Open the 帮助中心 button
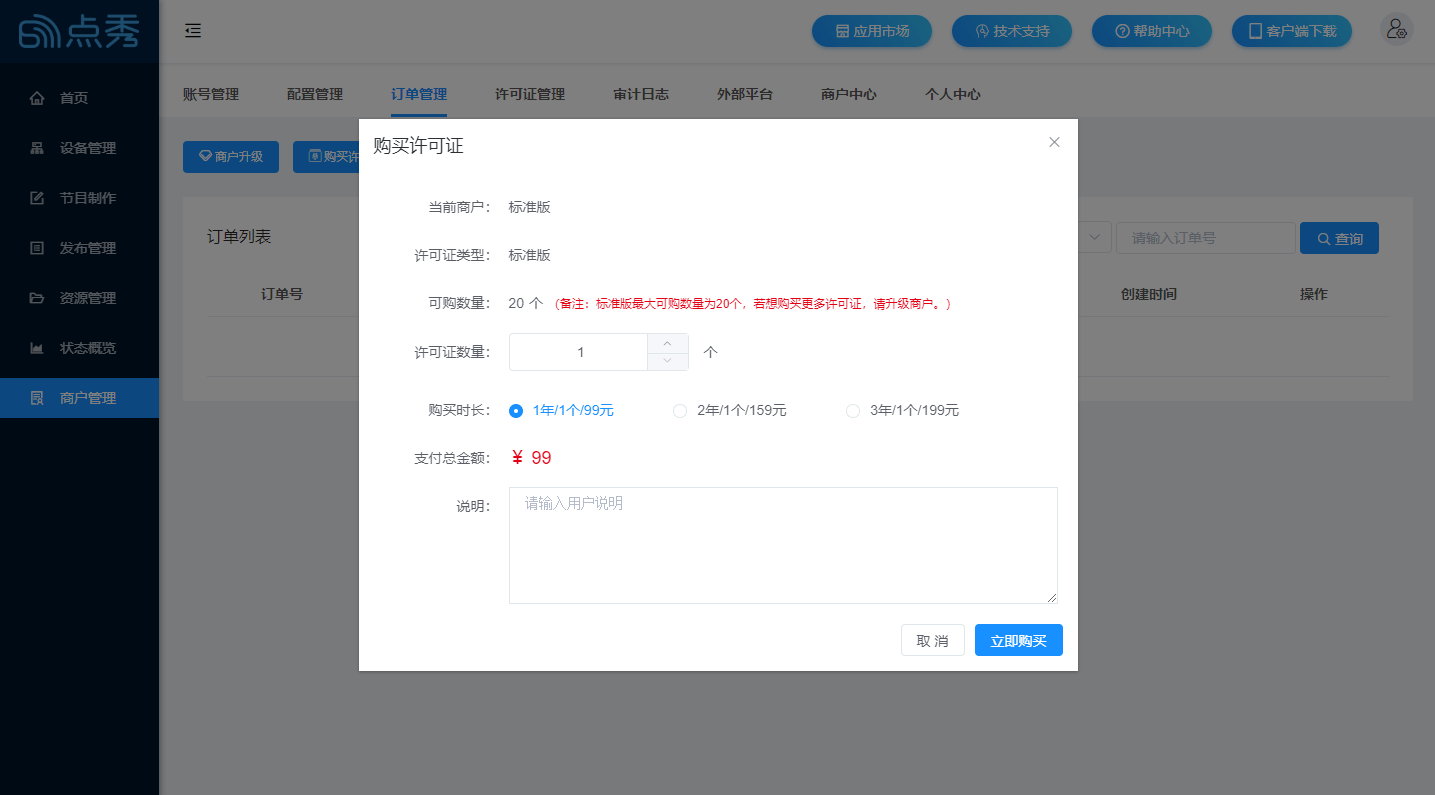This screenshot has height=795, width=1435. (x=1152, y=31)
